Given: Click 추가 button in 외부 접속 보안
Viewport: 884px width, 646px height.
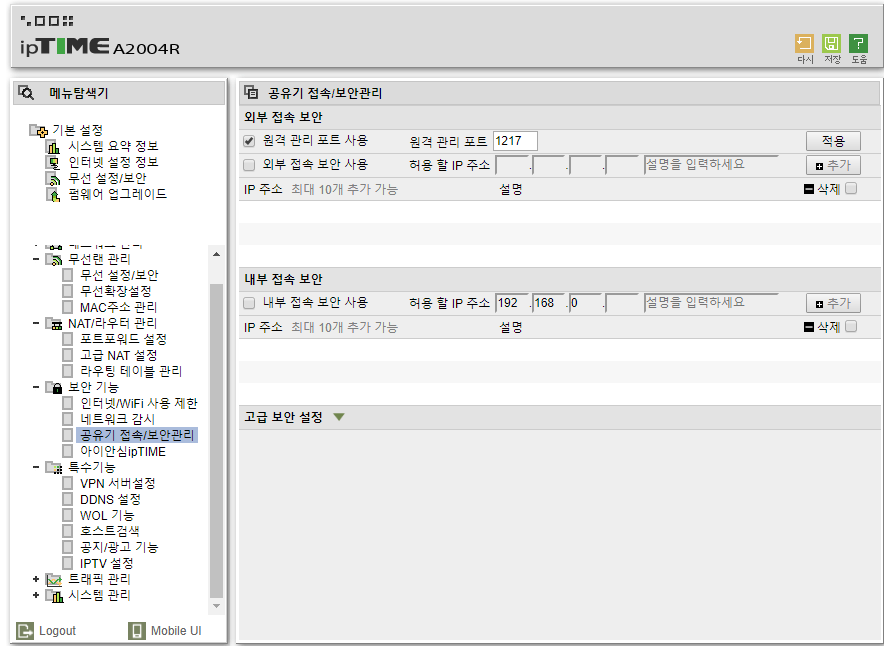Looking at the screenshot, I should (x=833, y=166).
